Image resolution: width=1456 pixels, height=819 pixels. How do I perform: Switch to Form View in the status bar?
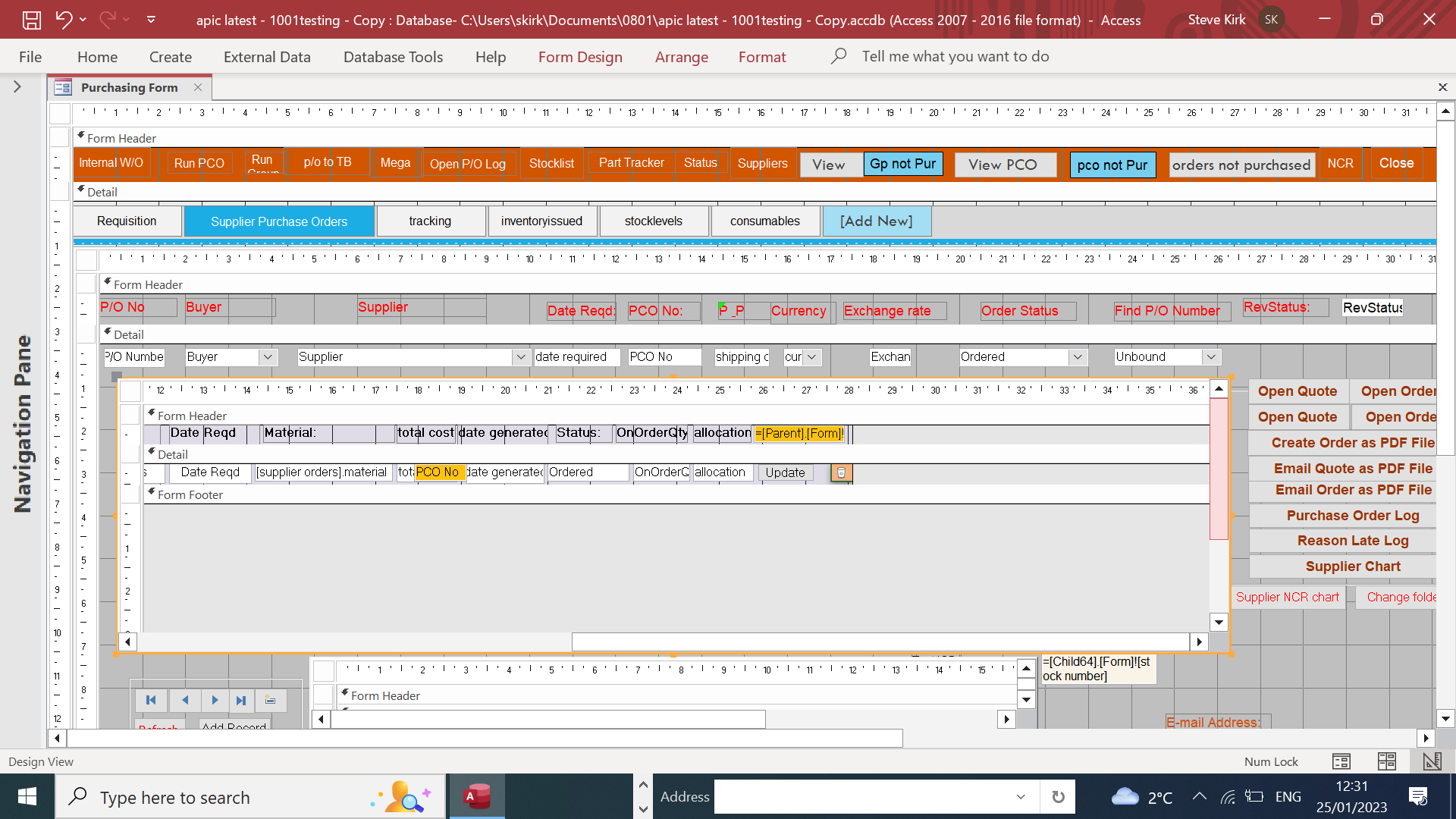click(x=1341, y=761)
